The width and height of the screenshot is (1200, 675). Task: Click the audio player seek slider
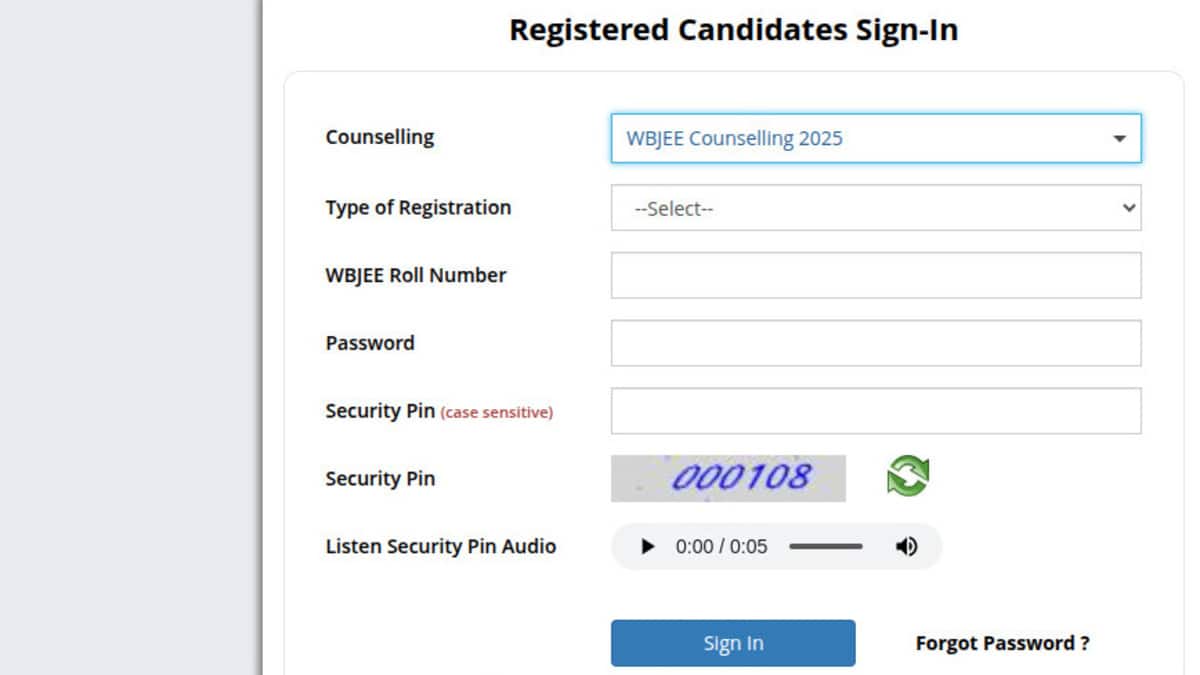(825, 547)
